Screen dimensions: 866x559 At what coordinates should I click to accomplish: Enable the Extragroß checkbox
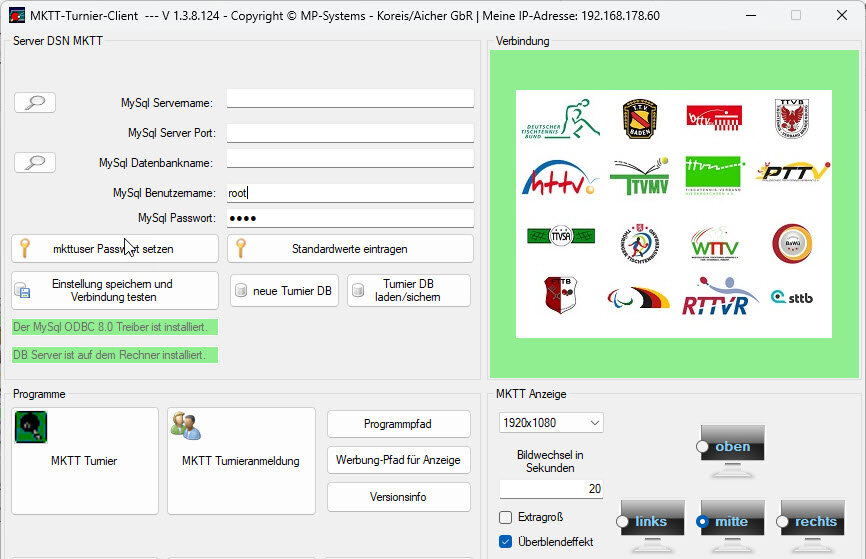(506, 518)
